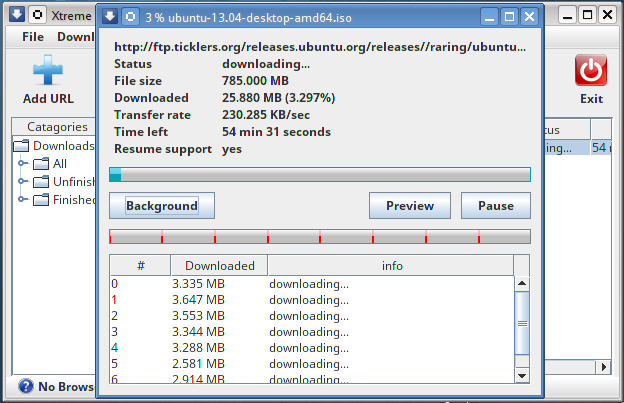Click the Resume support yes value
This screenshot has width=624, height=403.
pos(232,149)
